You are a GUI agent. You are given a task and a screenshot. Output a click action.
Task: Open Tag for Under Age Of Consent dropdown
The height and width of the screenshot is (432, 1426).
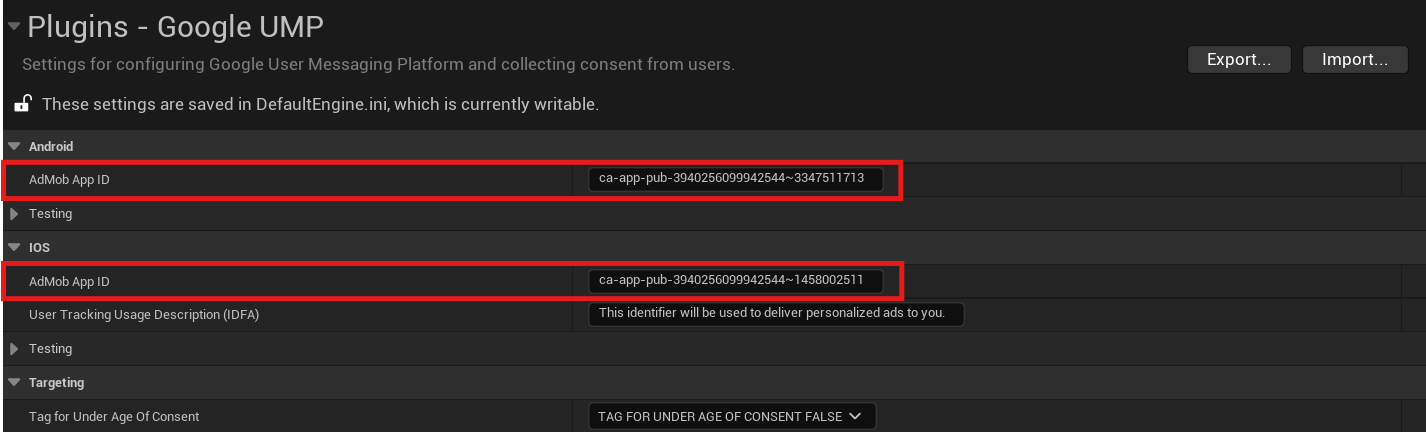[732, 416]
